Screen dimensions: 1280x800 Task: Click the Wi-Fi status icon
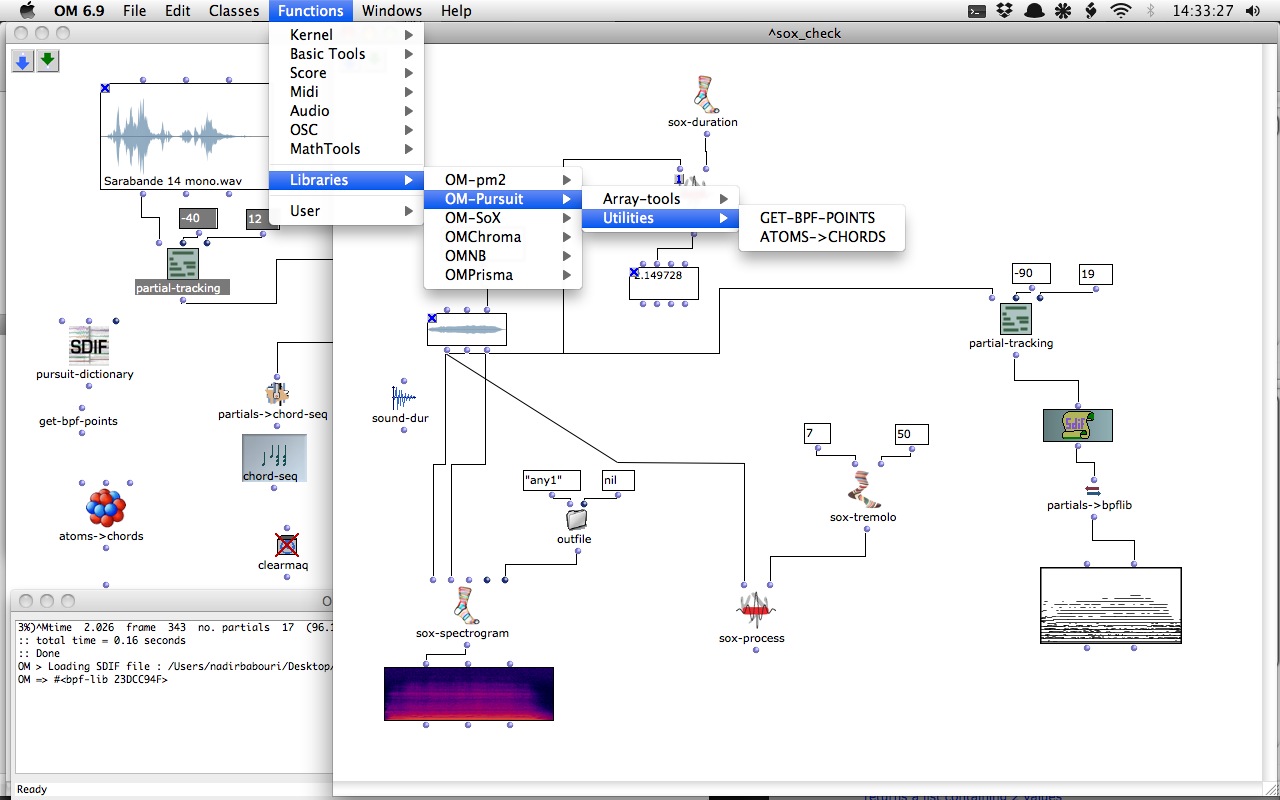[x=1121, y=11]
